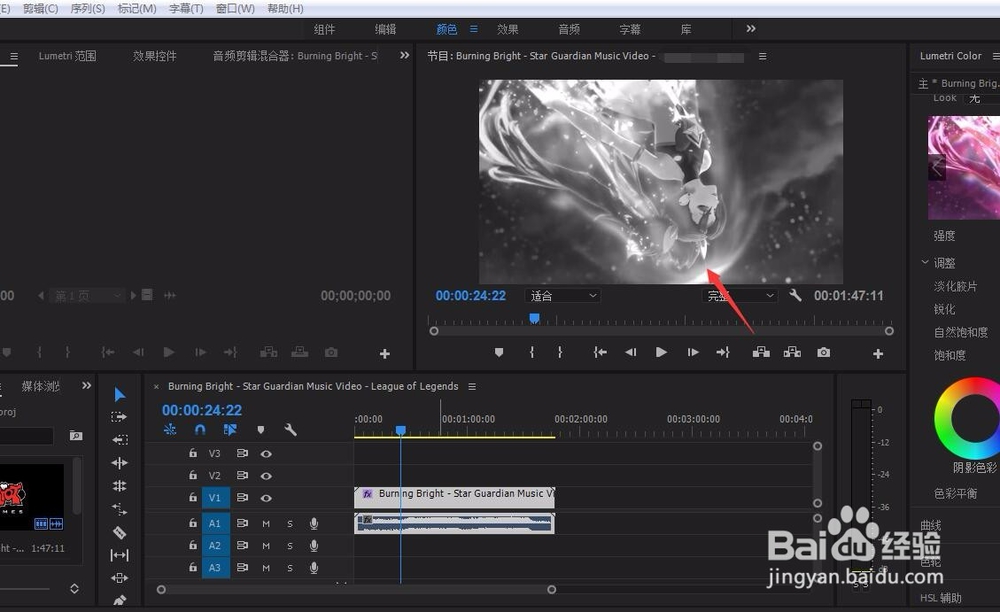This screenshot has width=1000, height=612.
Task: Open program monitor settings wrench
Action: pyautogui.click(x=795, y=295)
